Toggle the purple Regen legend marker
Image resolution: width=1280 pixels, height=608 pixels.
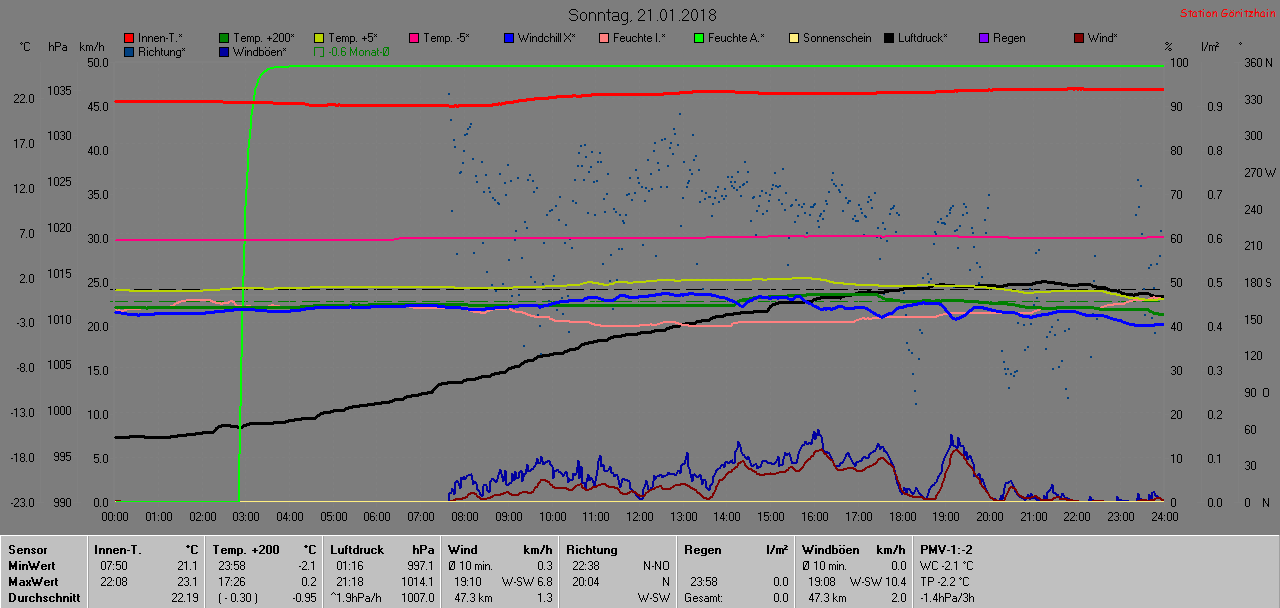point(984,38)
